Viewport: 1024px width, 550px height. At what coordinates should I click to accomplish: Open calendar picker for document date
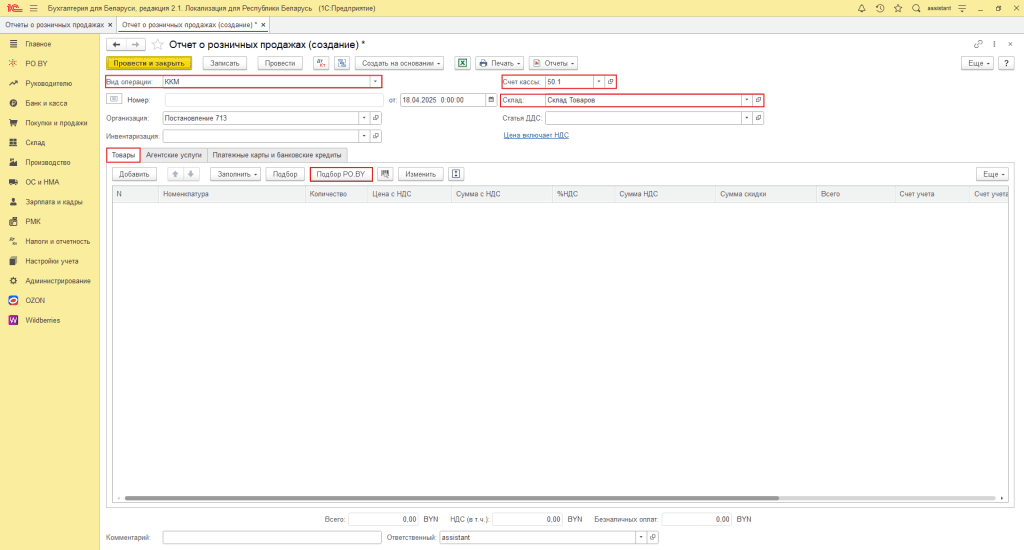tap(491, 100)
